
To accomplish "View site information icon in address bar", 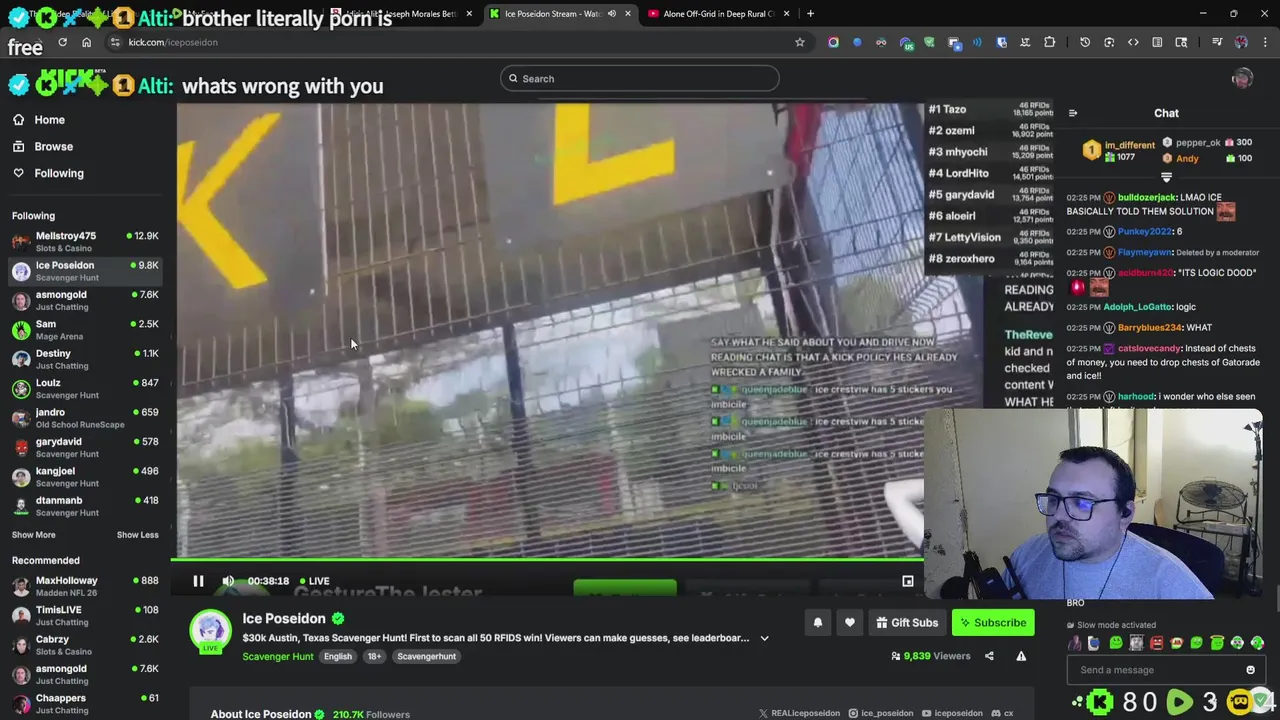I will 115,42.
